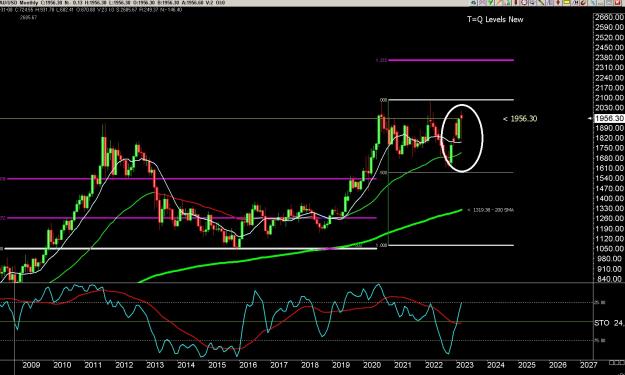Click the 2011 year label on time axis
The height and width of the screenshot is (375, 625).
(x=93, y=365)
